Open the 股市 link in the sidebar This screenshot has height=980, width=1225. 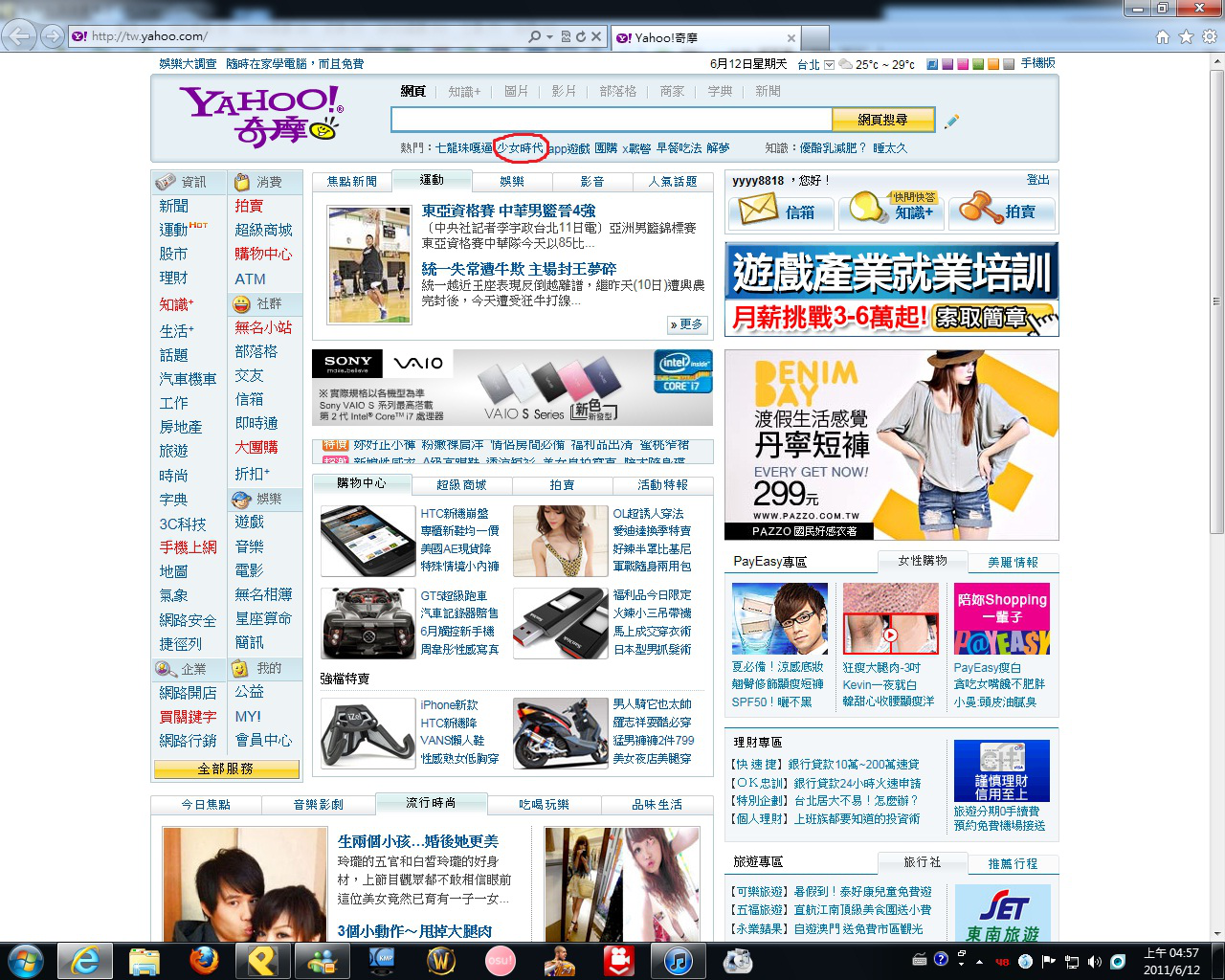[173, 254]
